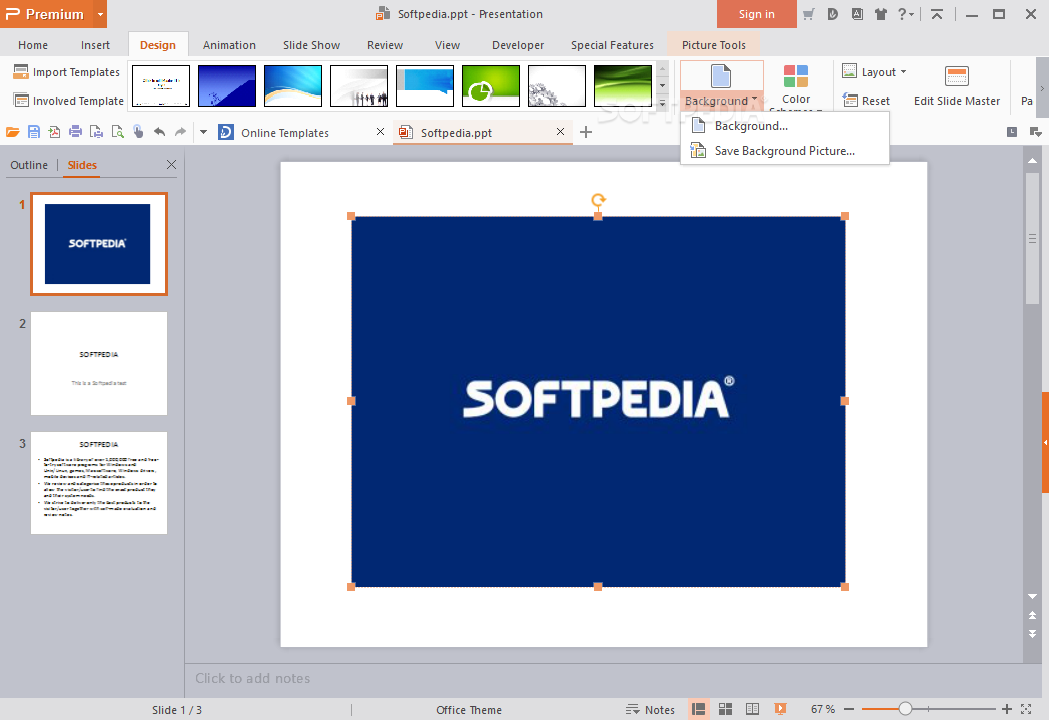Click the Open folder icon in quick toolbar

[x=13, y=132]
